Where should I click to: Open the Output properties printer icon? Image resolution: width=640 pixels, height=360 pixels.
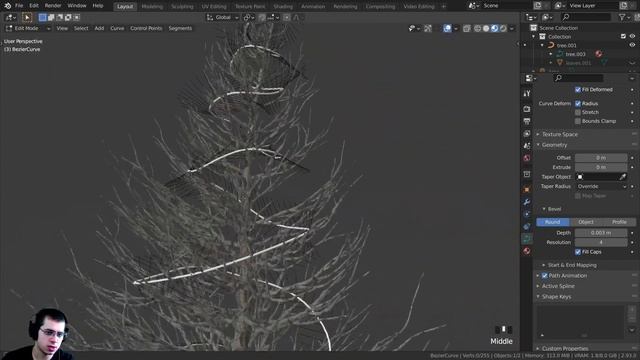(x=527, y=121)
